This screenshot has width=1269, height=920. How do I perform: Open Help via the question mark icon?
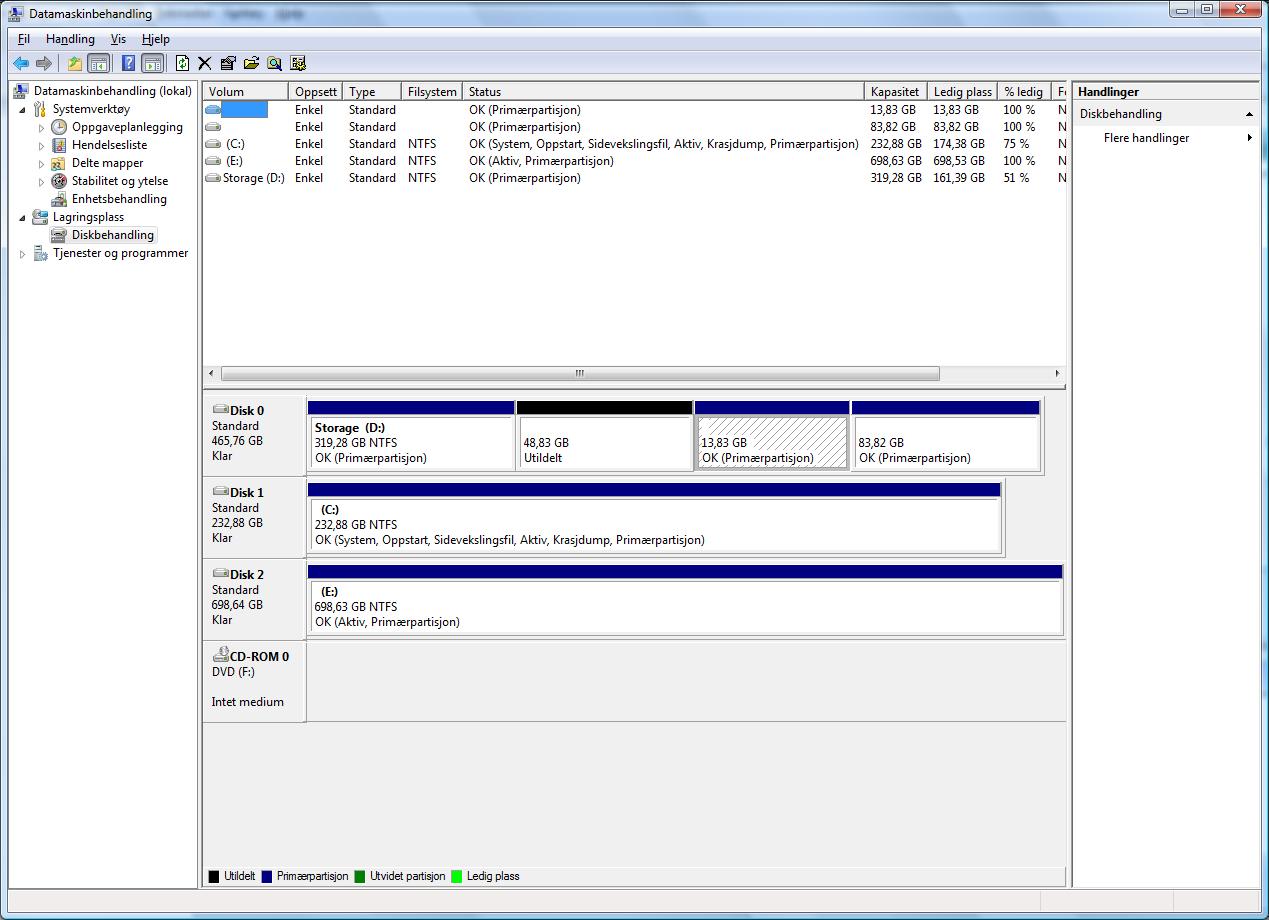point(128,63)
